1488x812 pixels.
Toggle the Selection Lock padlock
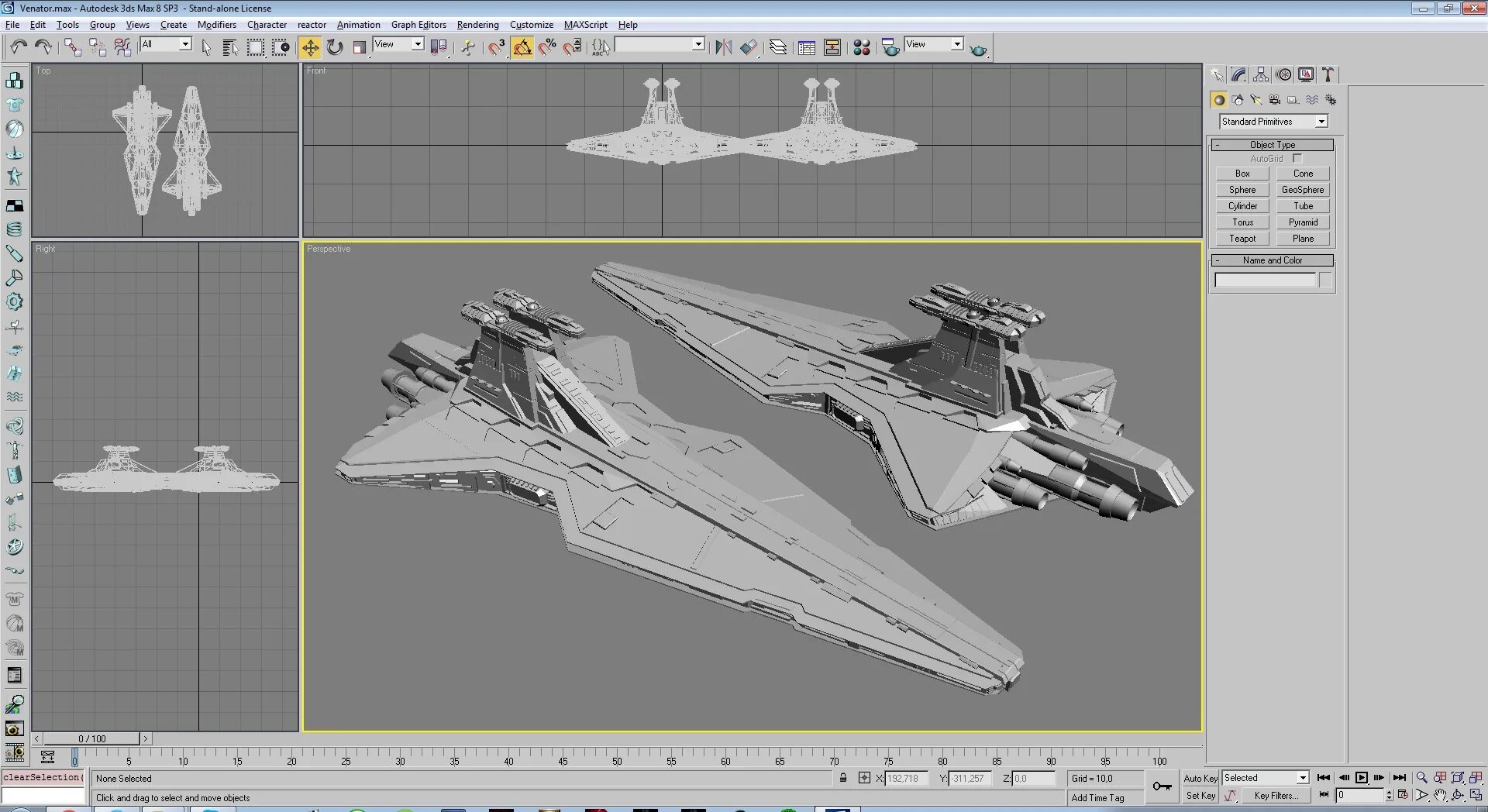click(843, 778)
